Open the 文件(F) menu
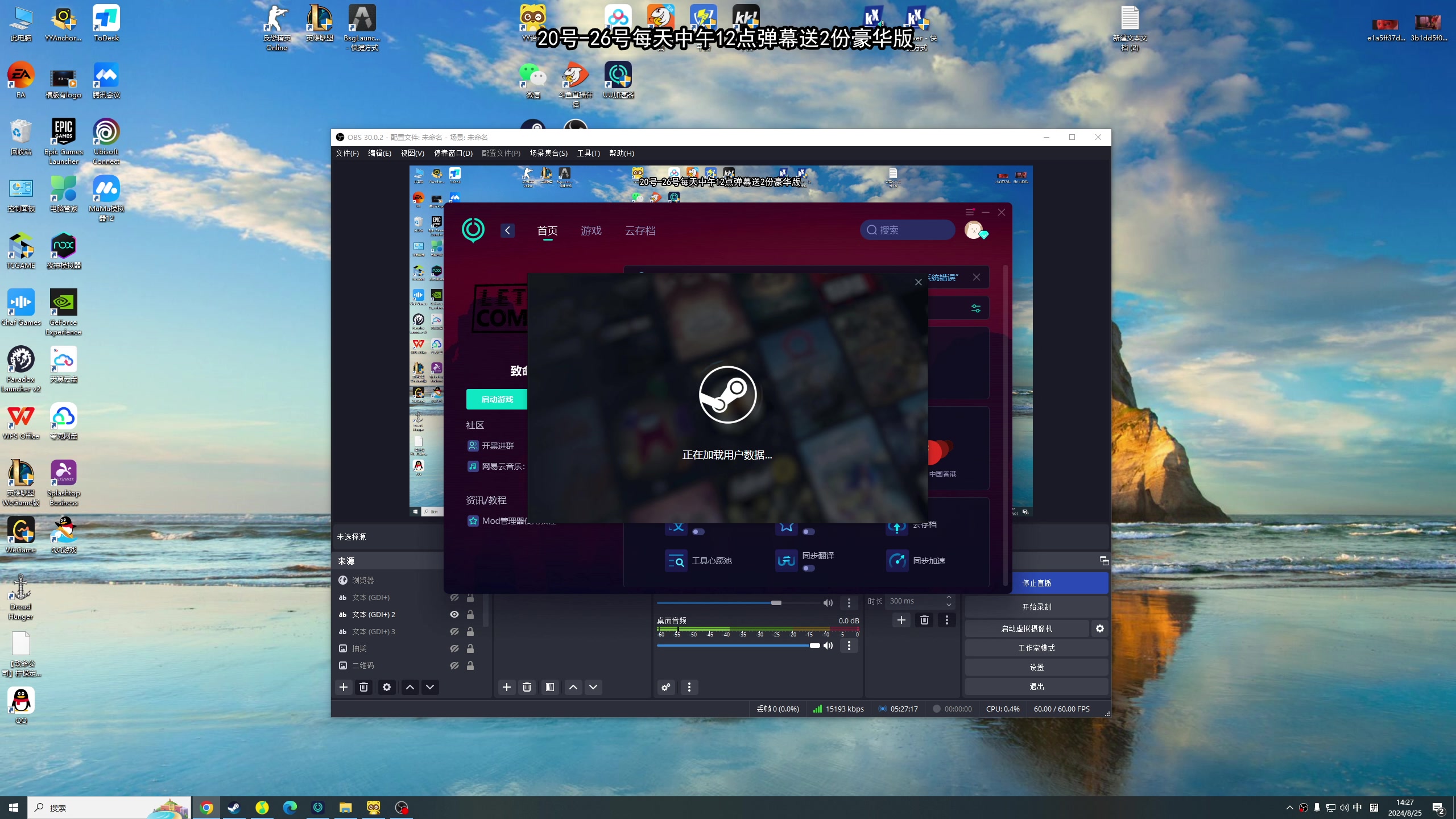The width and height of the screenshot is (1456, 819). tap(347, 153)
